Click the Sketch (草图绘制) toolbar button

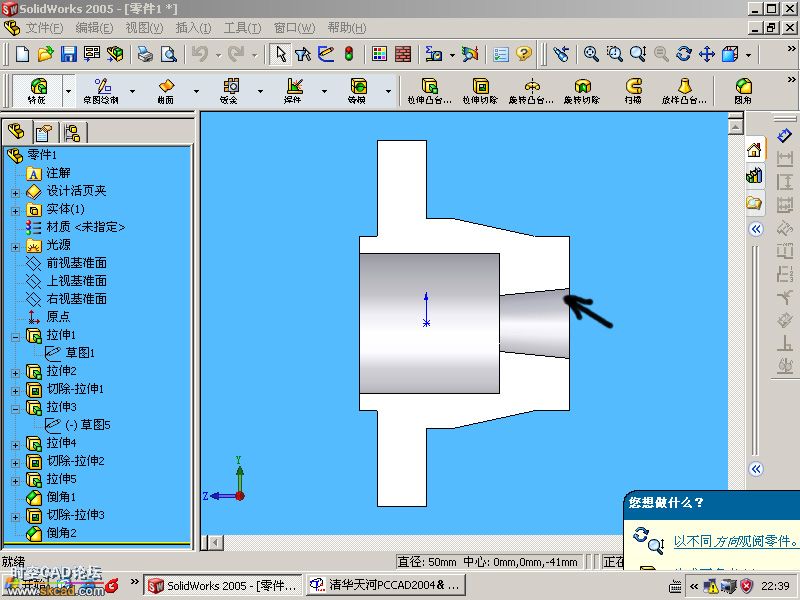point(101,91)
